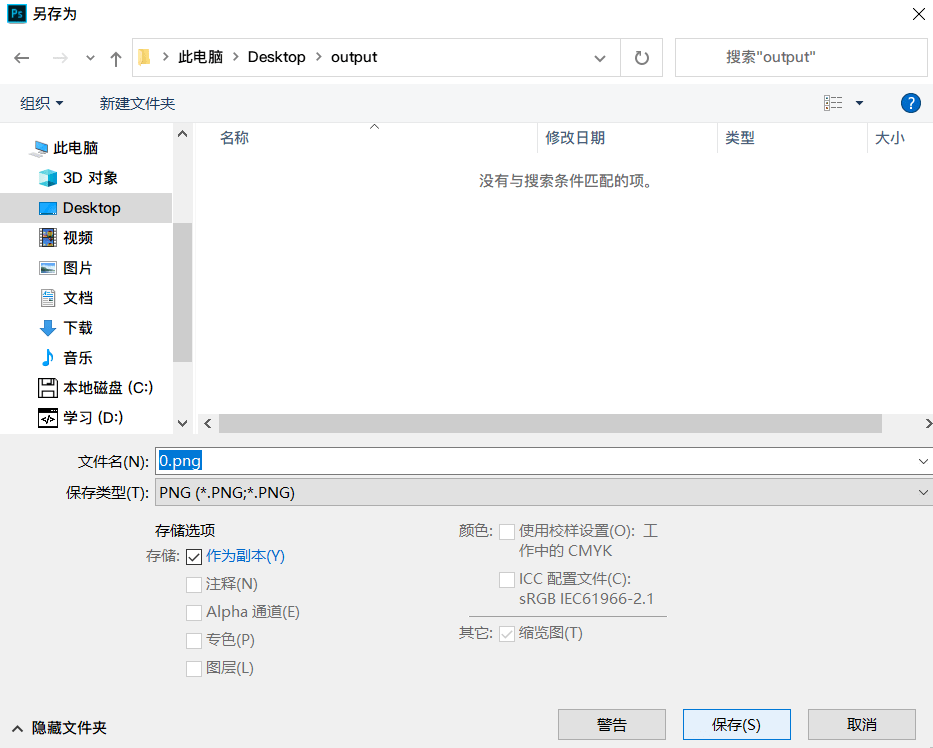933x748 pixels.
Task: Select 3D 对象 in sidebar
Action: 90,178
